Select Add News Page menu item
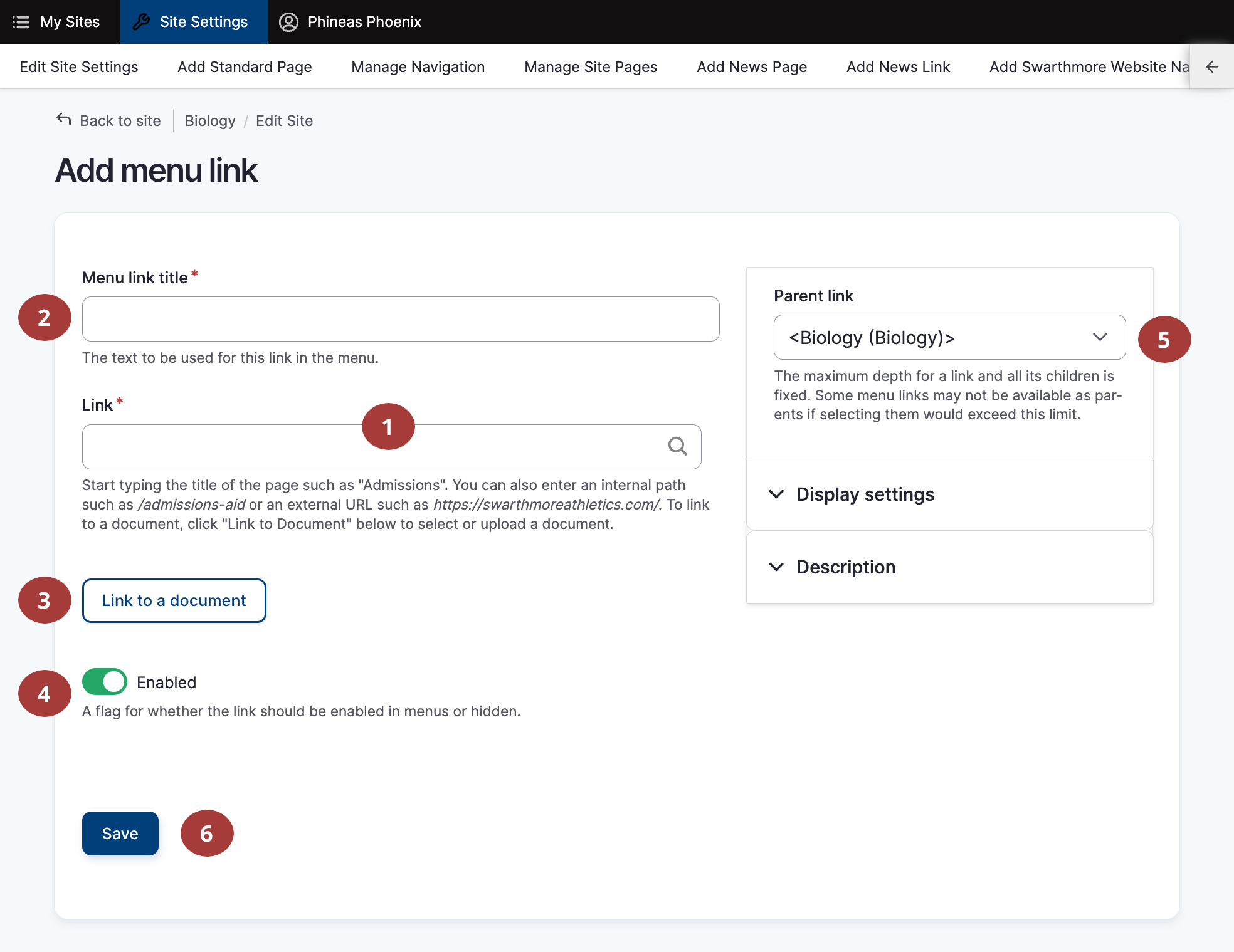 (x=752, y=66)
